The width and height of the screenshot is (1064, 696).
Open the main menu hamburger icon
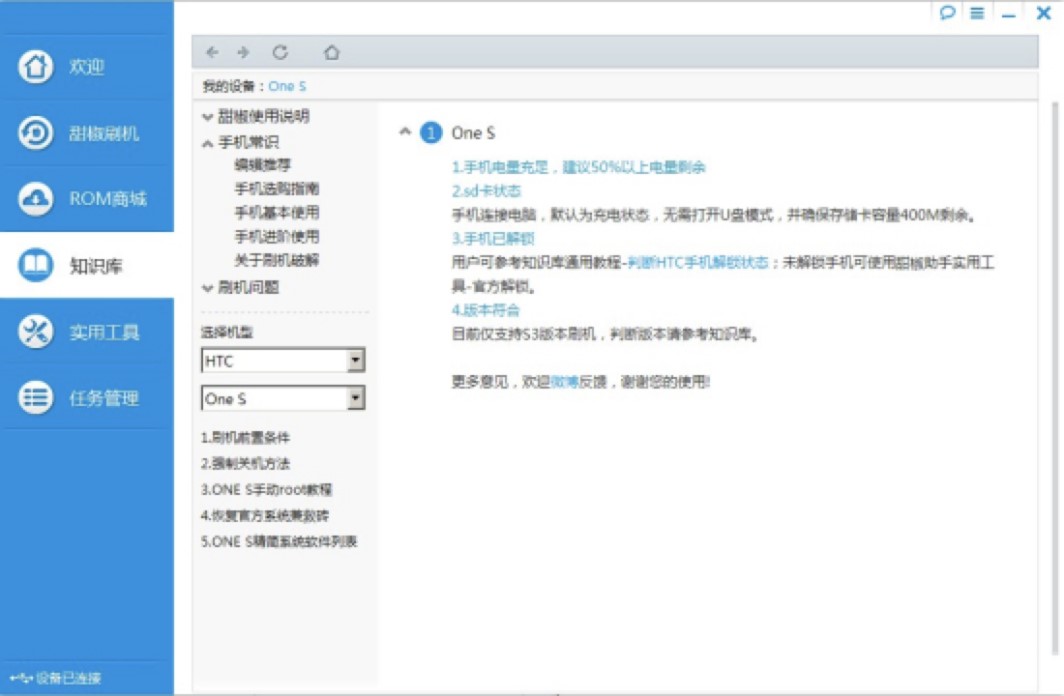click(977, 13)
